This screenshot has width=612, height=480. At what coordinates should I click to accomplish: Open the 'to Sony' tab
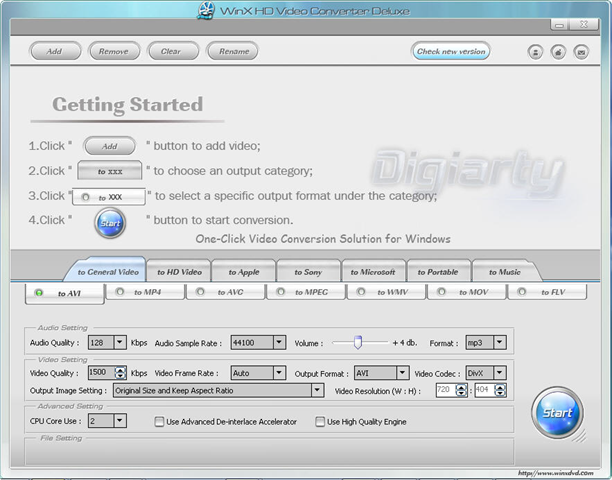[308, 272]
